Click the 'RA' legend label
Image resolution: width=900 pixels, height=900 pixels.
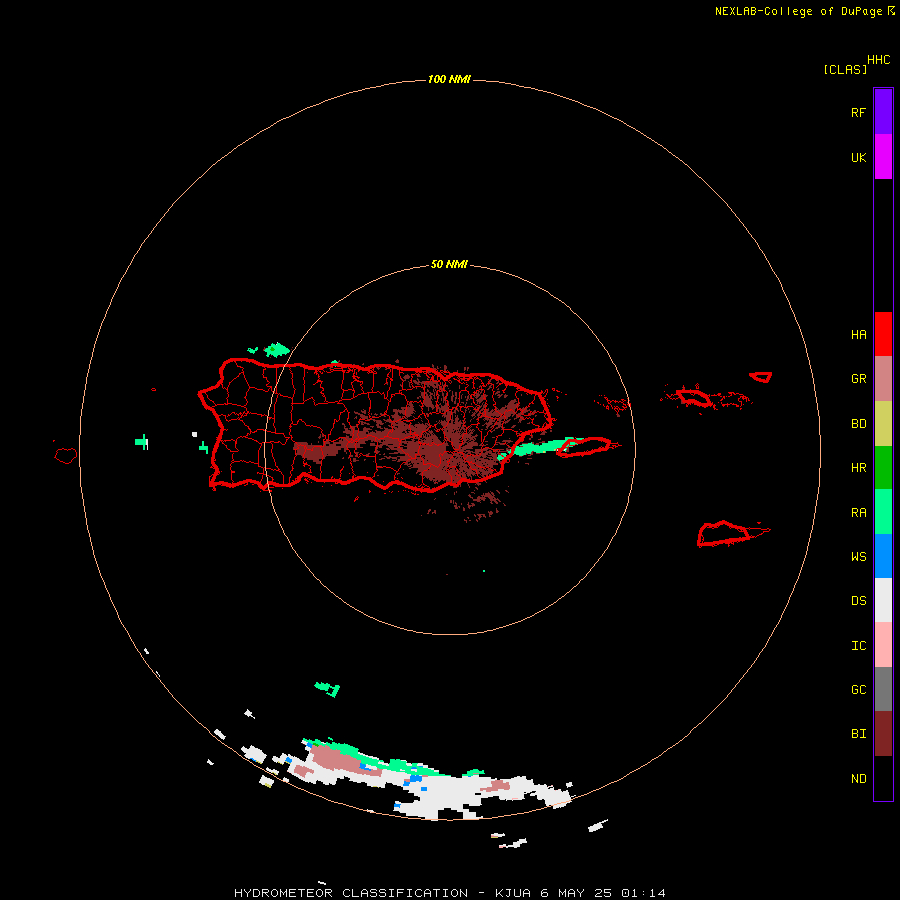click(858, 513)
